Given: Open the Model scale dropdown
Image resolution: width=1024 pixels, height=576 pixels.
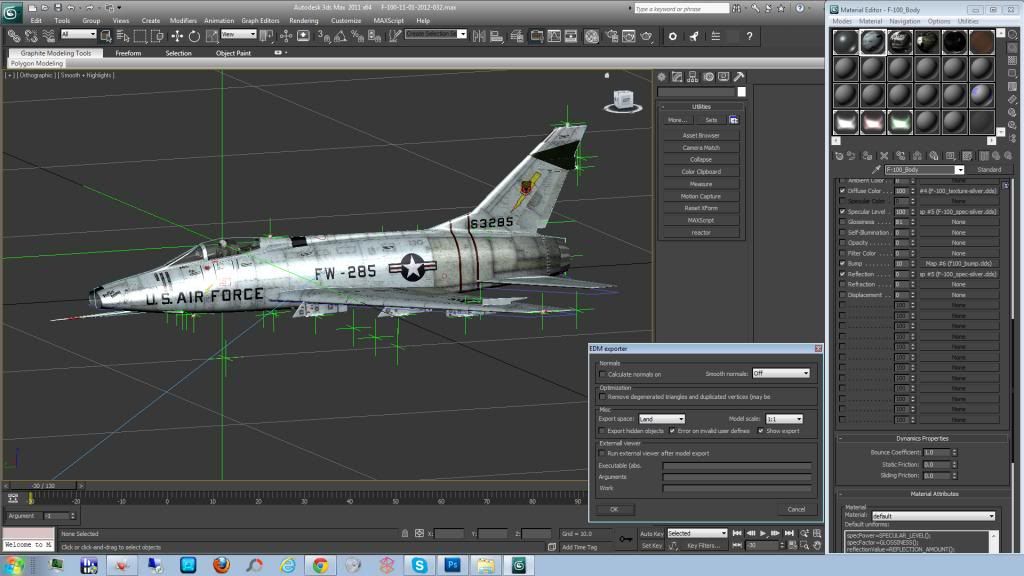Looking at the screenshot, I should [784, 419].
